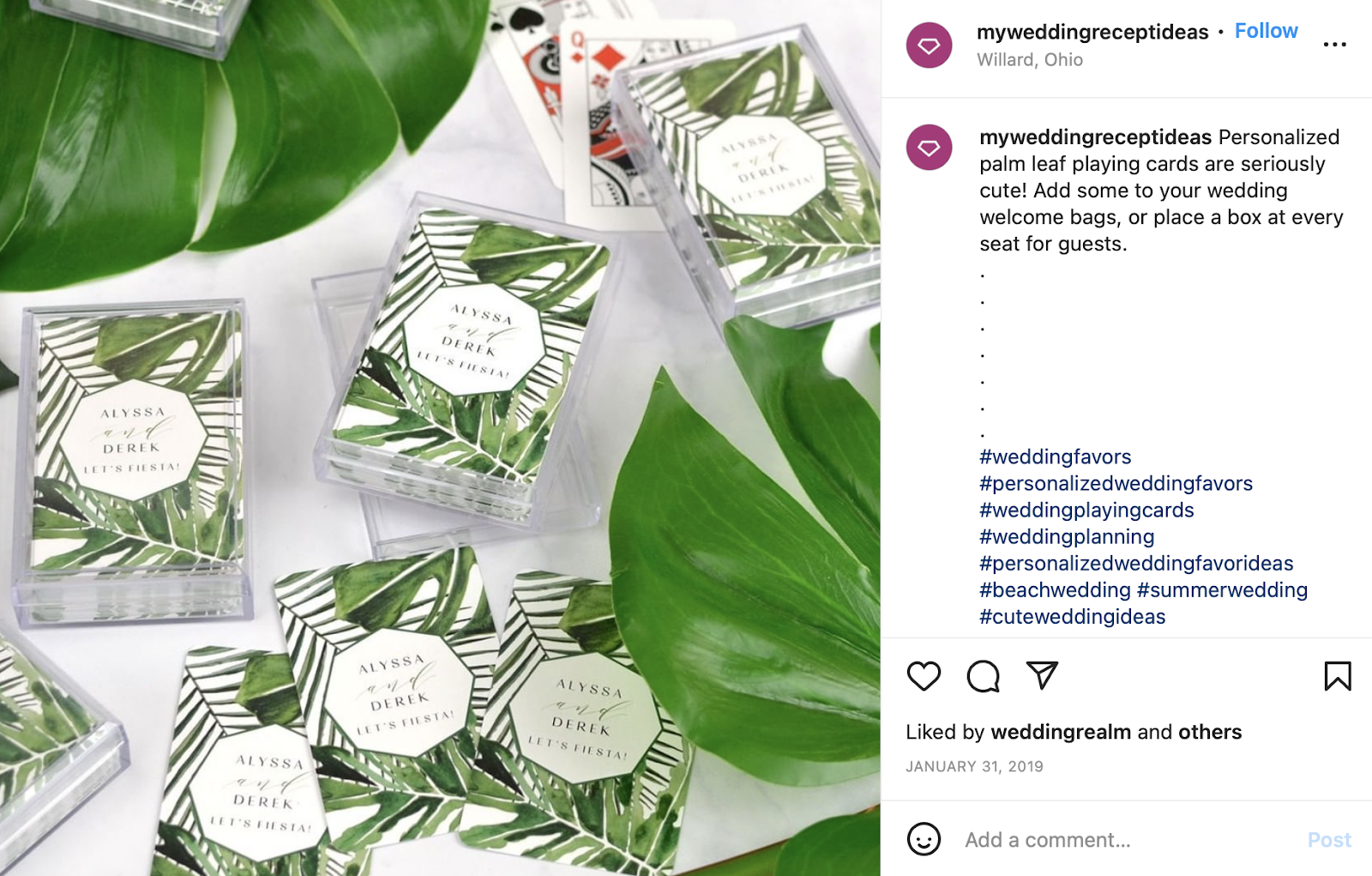Follow the myweddingreceptideas account

click(x=1266, y=31)
